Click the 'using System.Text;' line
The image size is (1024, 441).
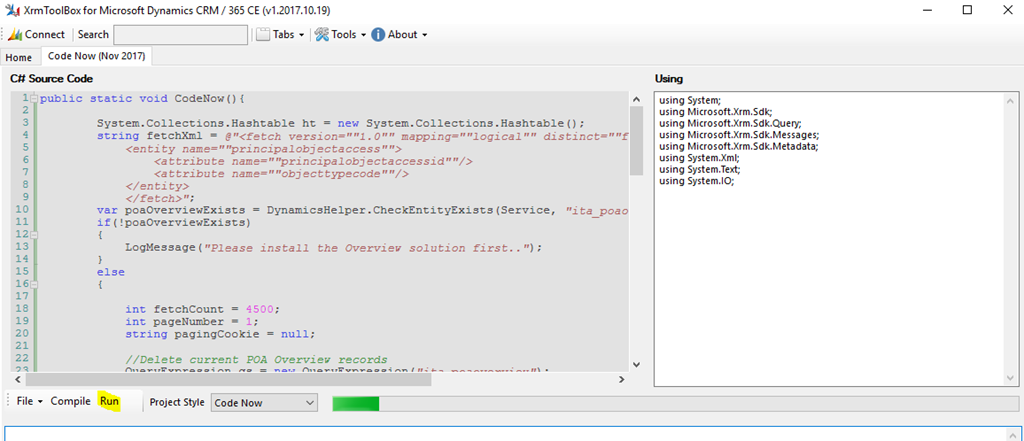[x=699, y=169]
